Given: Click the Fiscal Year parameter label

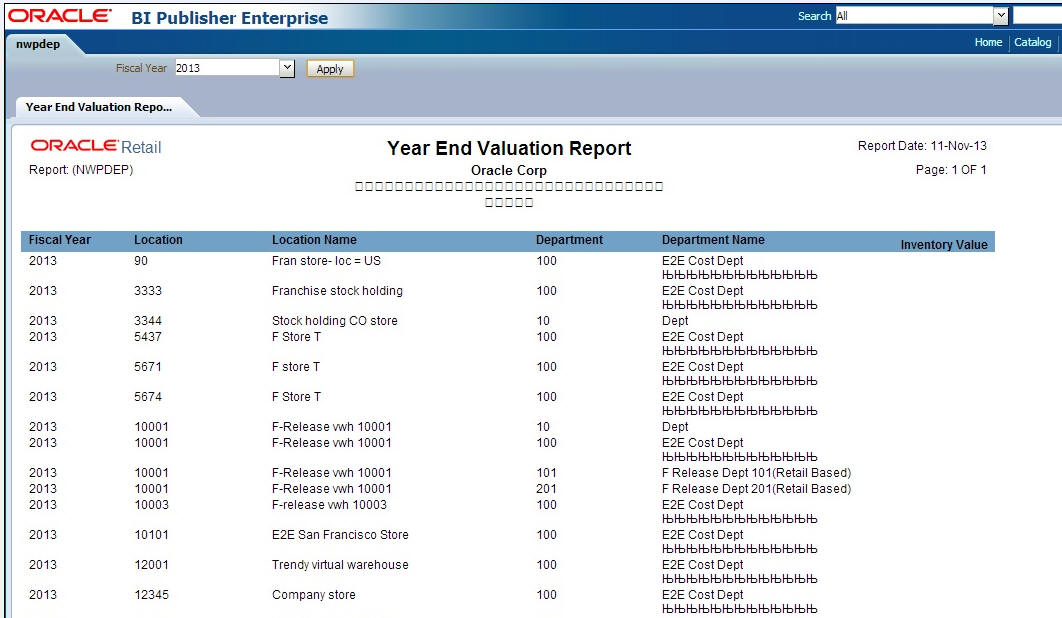Looking at the screenshot, I should [141, 68].
